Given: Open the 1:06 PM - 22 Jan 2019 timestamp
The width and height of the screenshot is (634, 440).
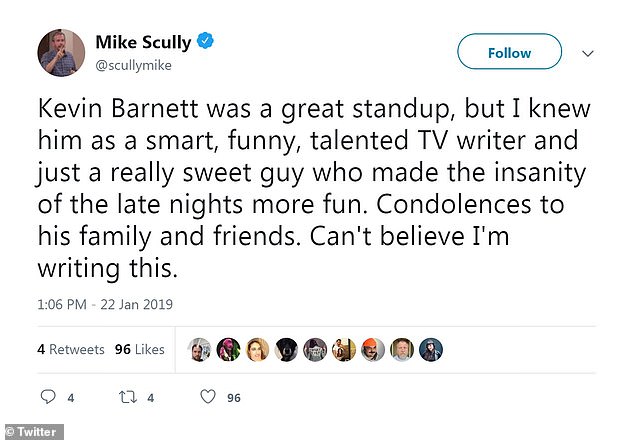Looking at the screenshot, I should tap(105, 304).
